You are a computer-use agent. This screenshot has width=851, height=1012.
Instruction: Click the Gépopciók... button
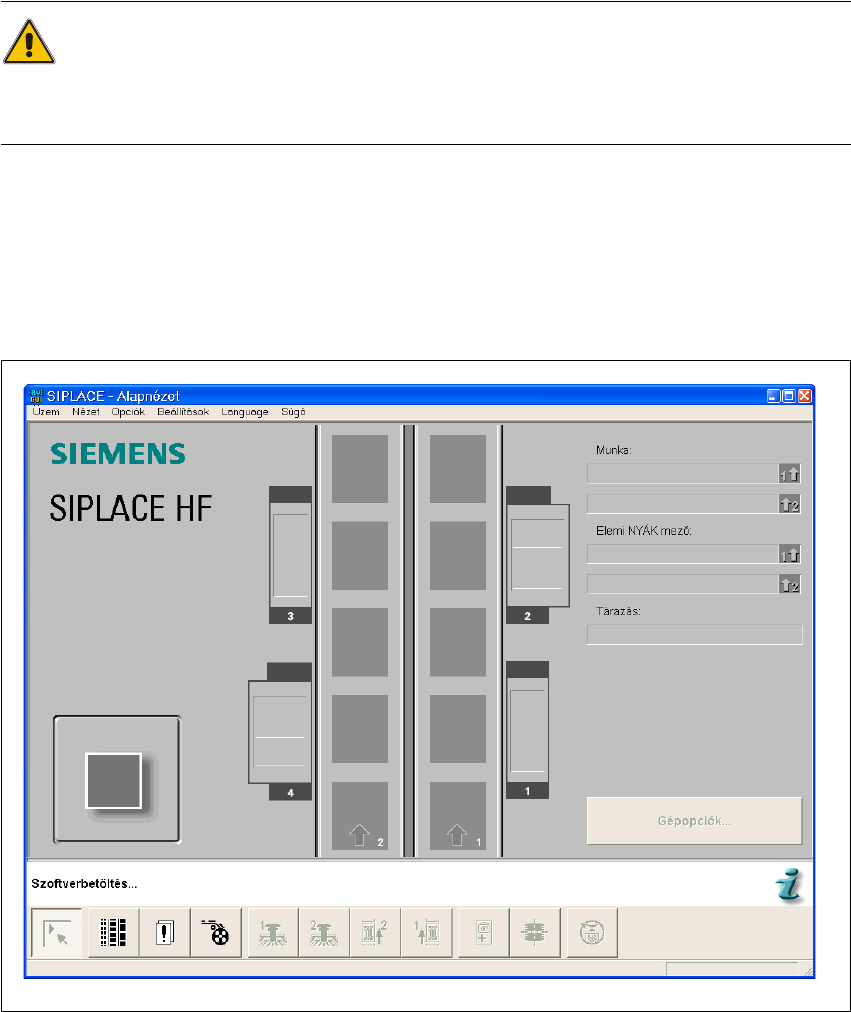(694, 821)
